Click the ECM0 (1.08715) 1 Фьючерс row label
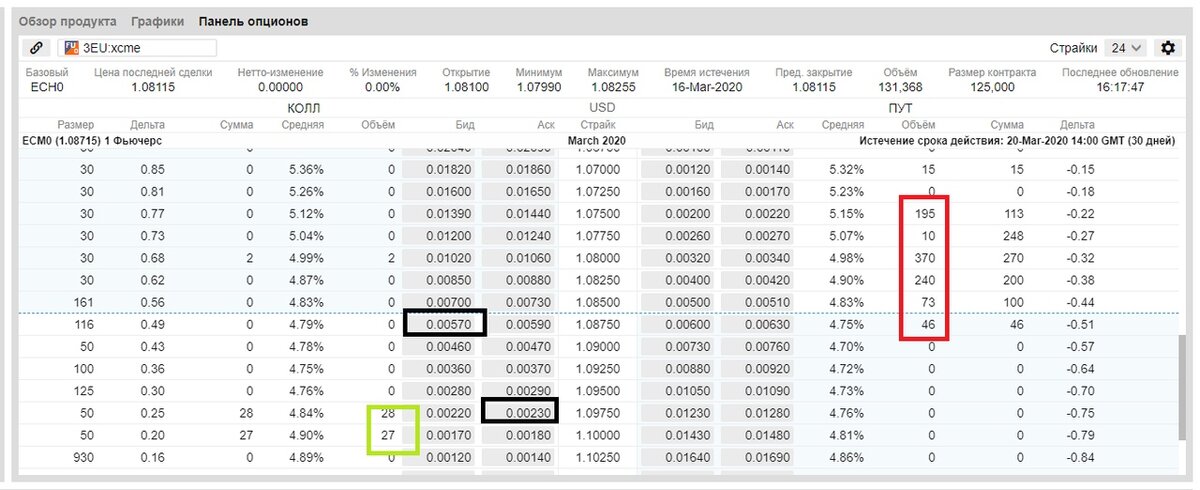This screenshot has height=490, width=1200. point(92,141)
